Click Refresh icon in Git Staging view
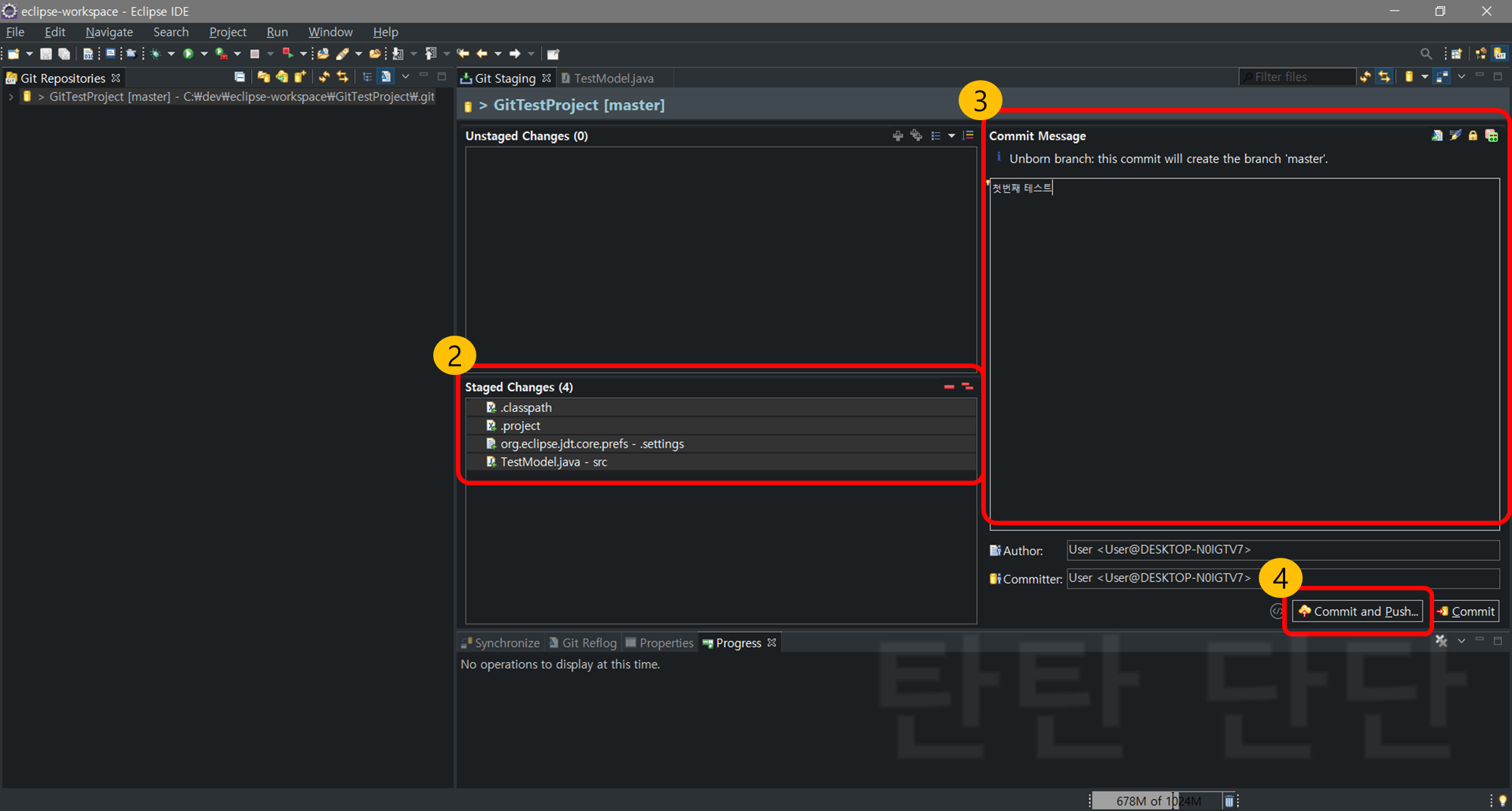This screenshot has height=811, width=1512. [x=1365, y=76]
